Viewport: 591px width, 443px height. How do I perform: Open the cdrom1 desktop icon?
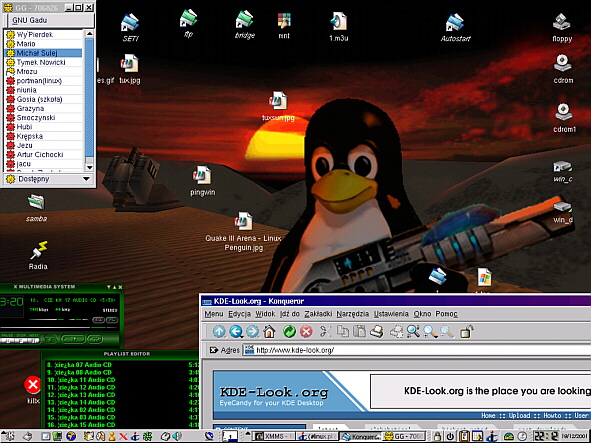click(564, 118)
